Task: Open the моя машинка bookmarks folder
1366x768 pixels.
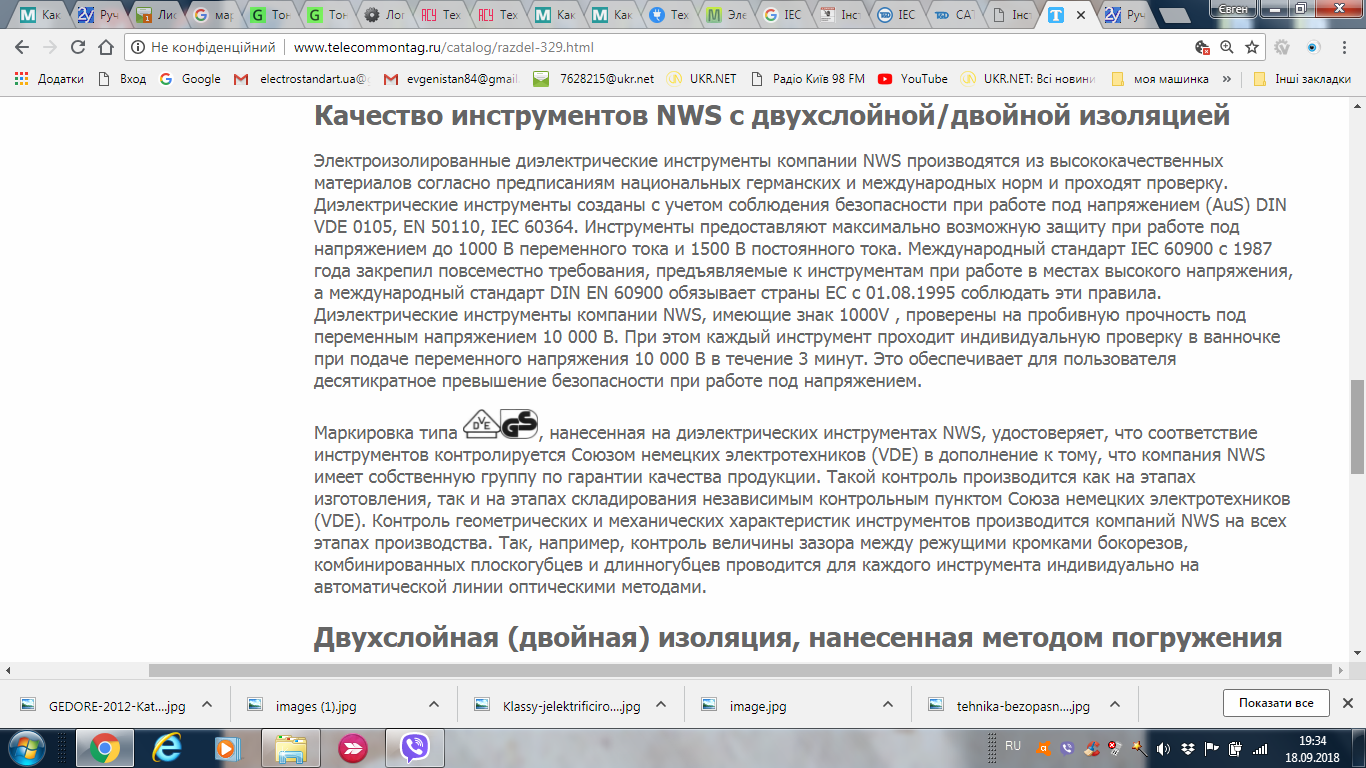Action: (1159, 79)
